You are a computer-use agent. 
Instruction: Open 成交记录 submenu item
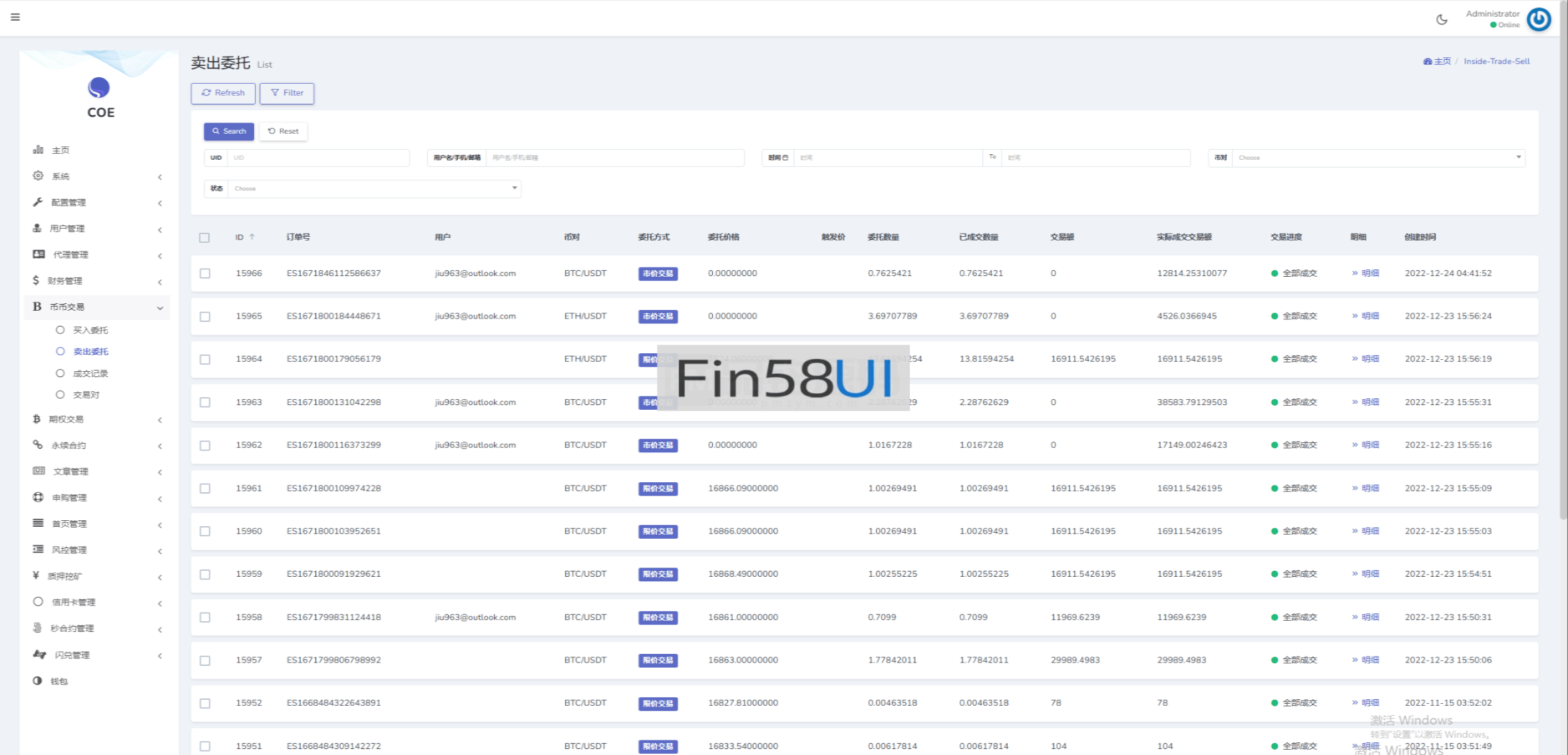coord(90,373)
